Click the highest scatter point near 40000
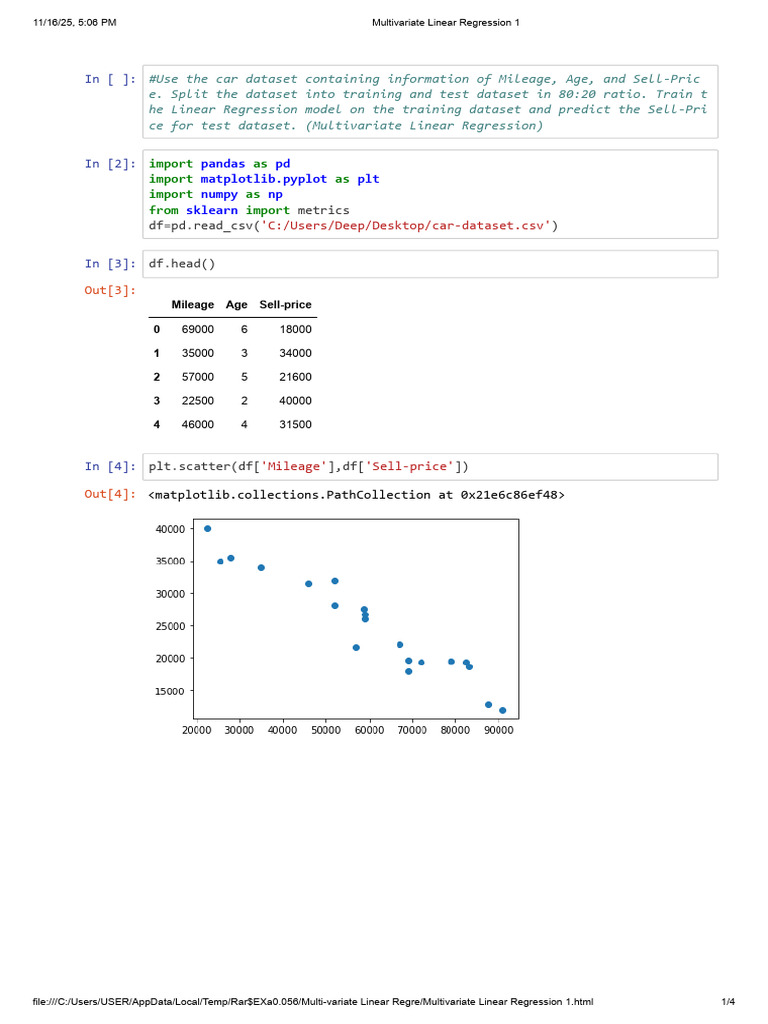This screenshot has height=1024, width=768. pyautogui.click(x=208, y=529)
